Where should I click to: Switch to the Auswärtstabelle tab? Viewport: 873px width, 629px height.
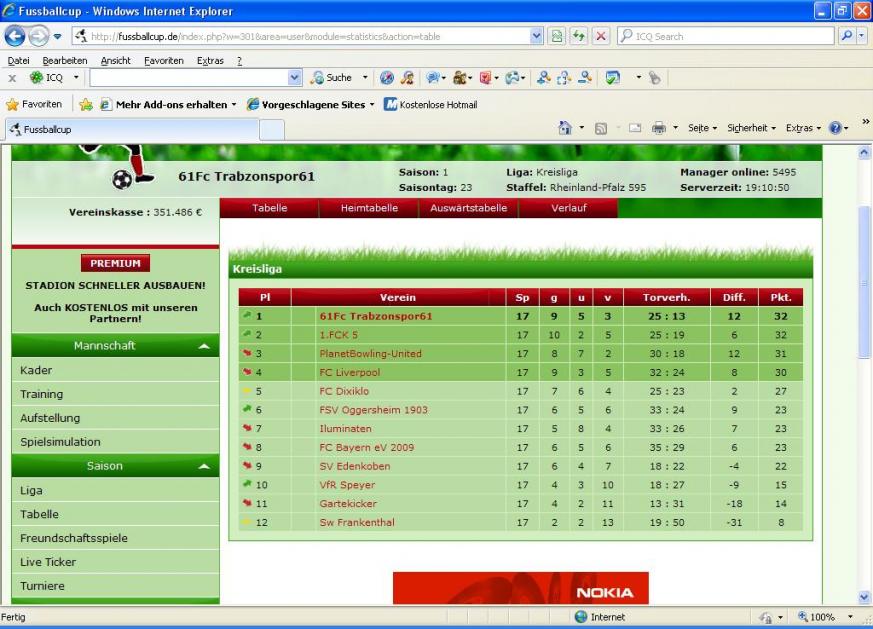coord(468,208)
